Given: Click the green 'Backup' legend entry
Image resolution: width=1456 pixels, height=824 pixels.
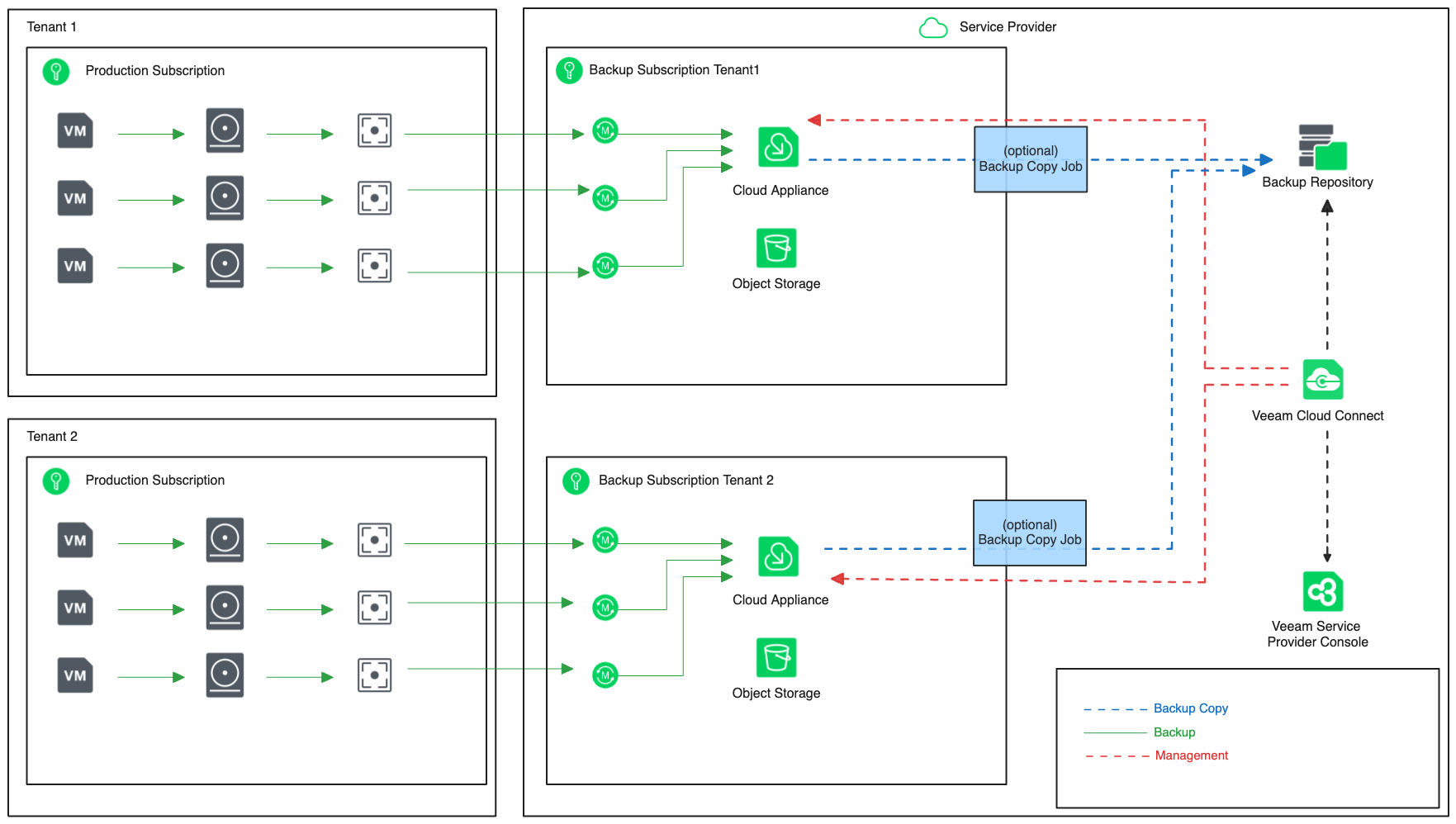Looking at the screenshot, I should (x=1174, y=732).
